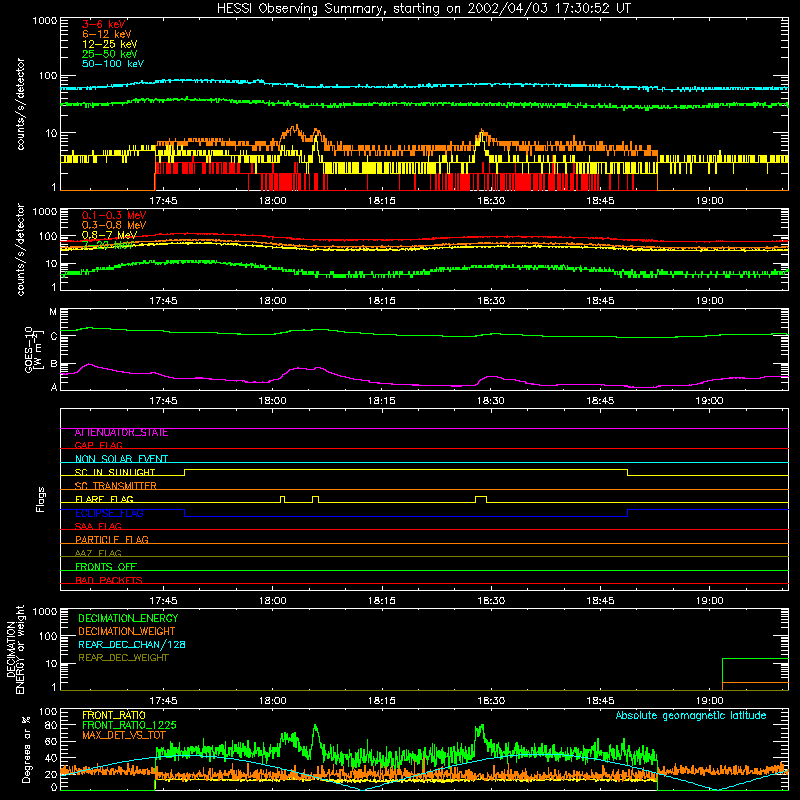Click the A class tick on GOES axis
The width and height of the screenshot is (800, 800).
click(54, 387)
